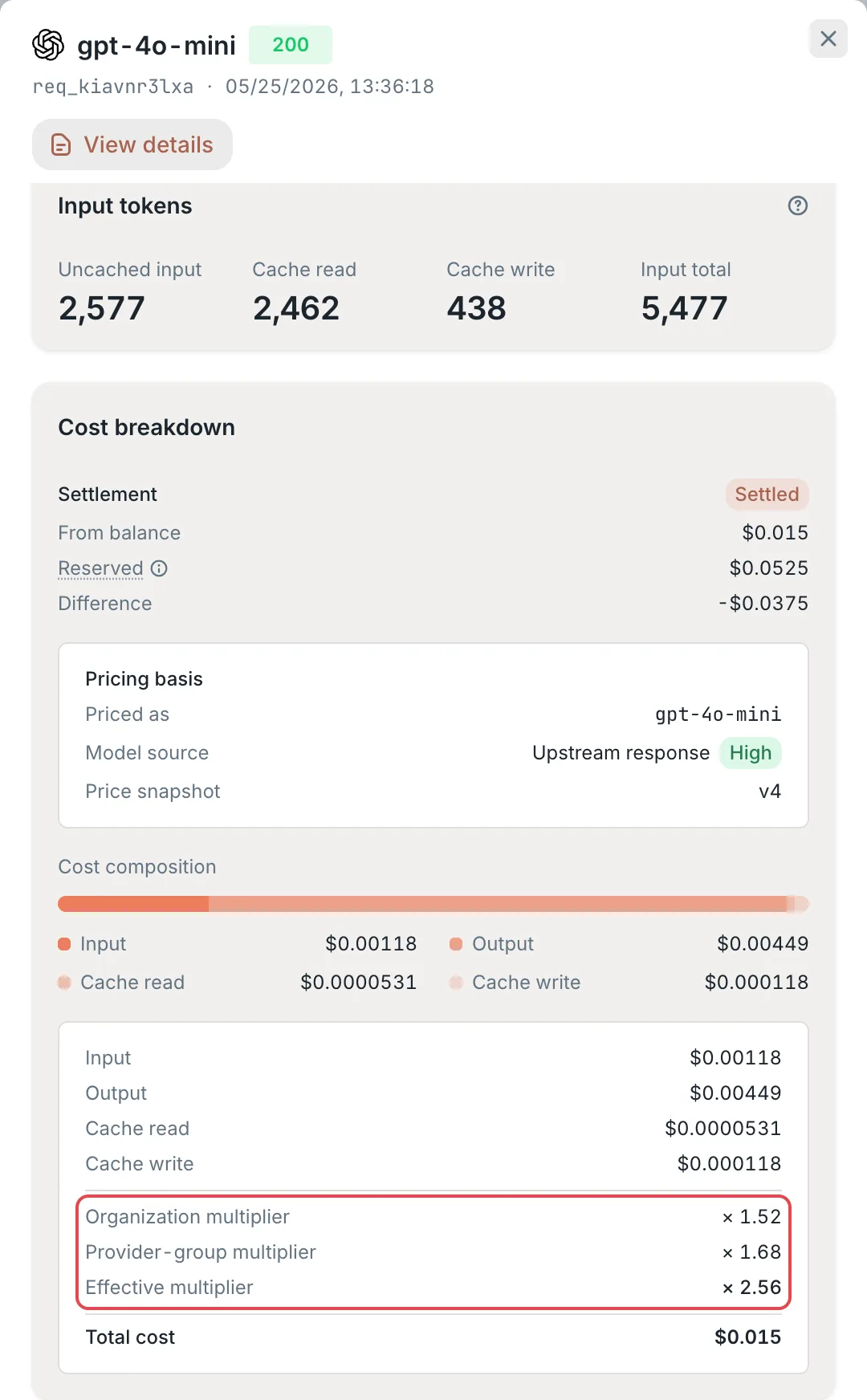Click the Organization multiplier value × 1.52
This screenshot has width=867, height=1400.
(x=751, y=1217)
